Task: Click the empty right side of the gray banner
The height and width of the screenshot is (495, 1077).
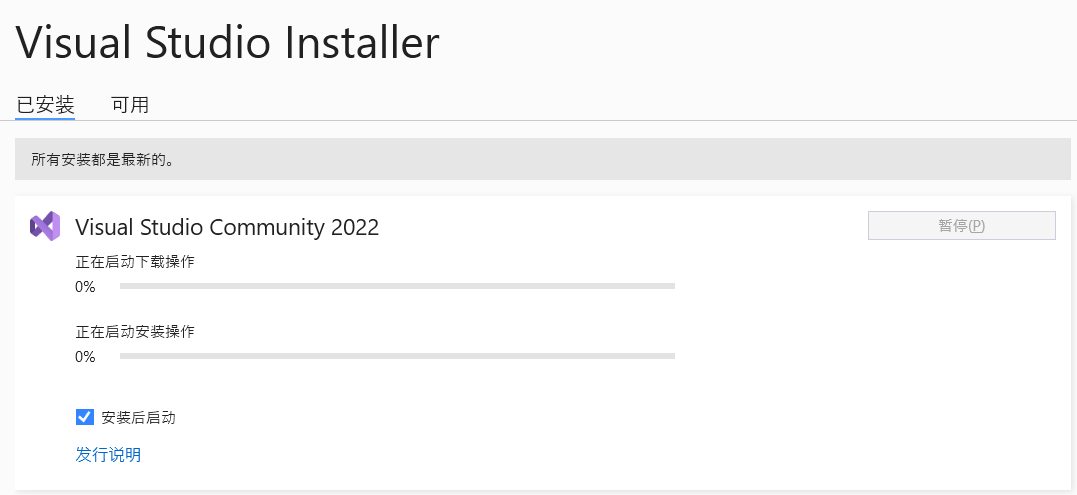Action: (800, 160)
